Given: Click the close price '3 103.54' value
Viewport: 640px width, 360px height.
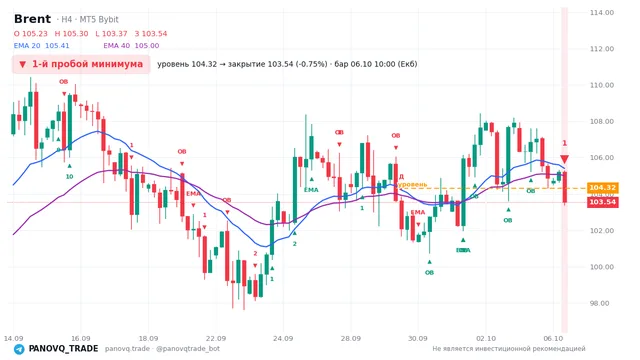Looking at the screenshot, I should [x=151, y=33].
